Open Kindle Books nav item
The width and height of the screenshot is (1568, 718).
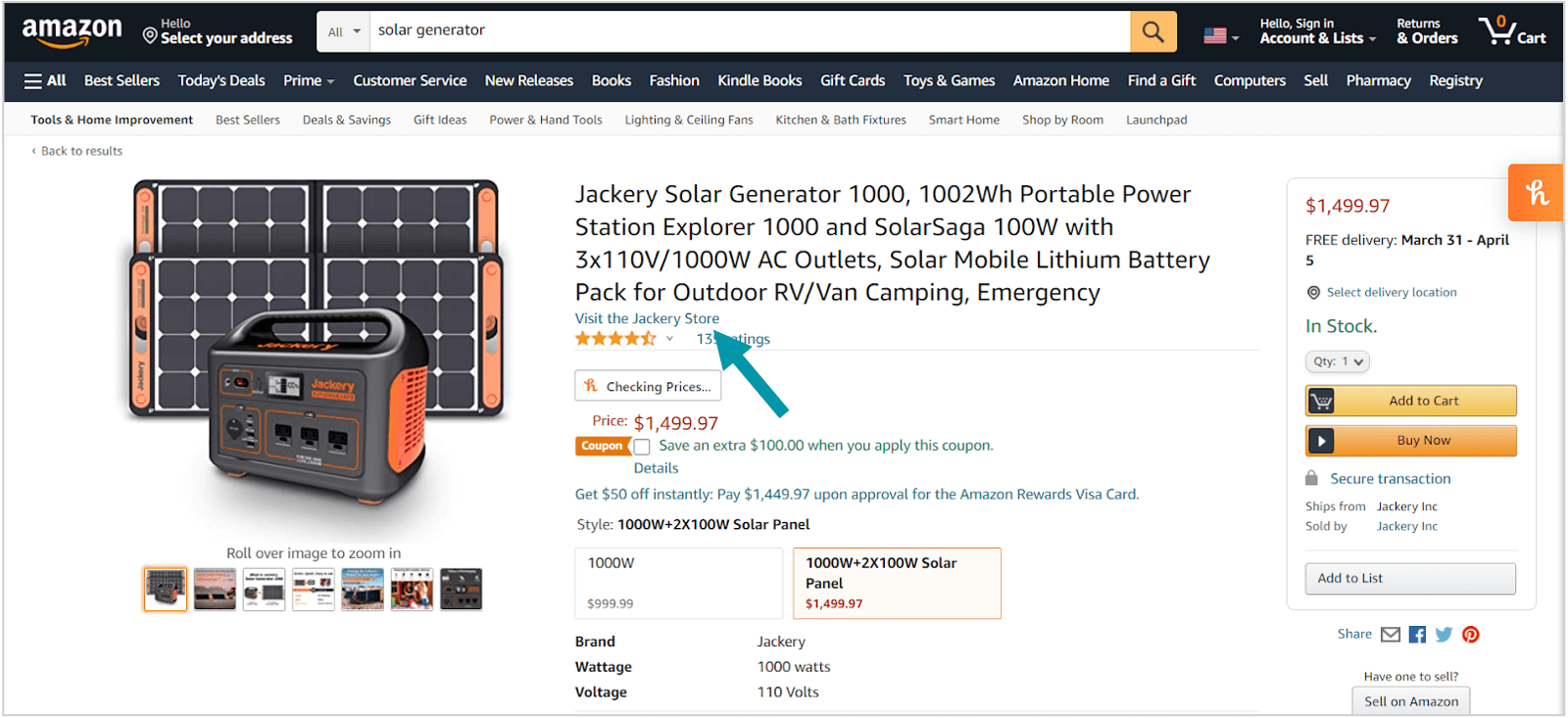click(759, 80)
